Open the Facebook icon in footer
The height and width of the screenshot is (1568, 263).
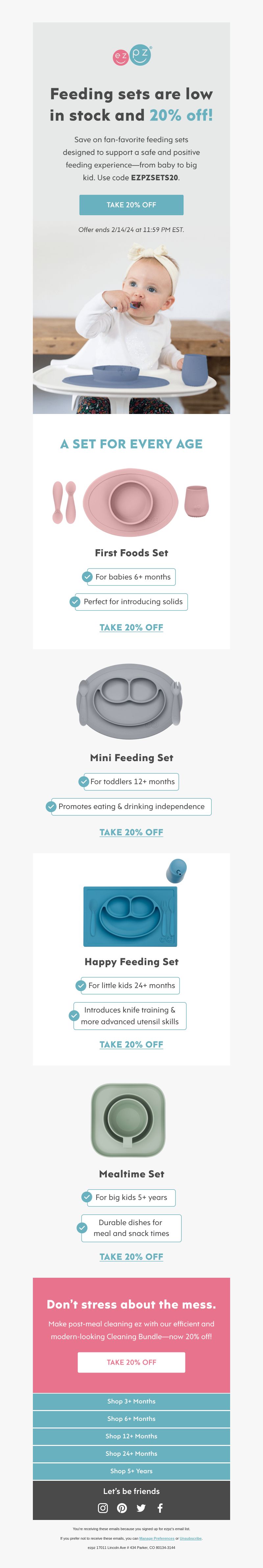[160, 1508]
